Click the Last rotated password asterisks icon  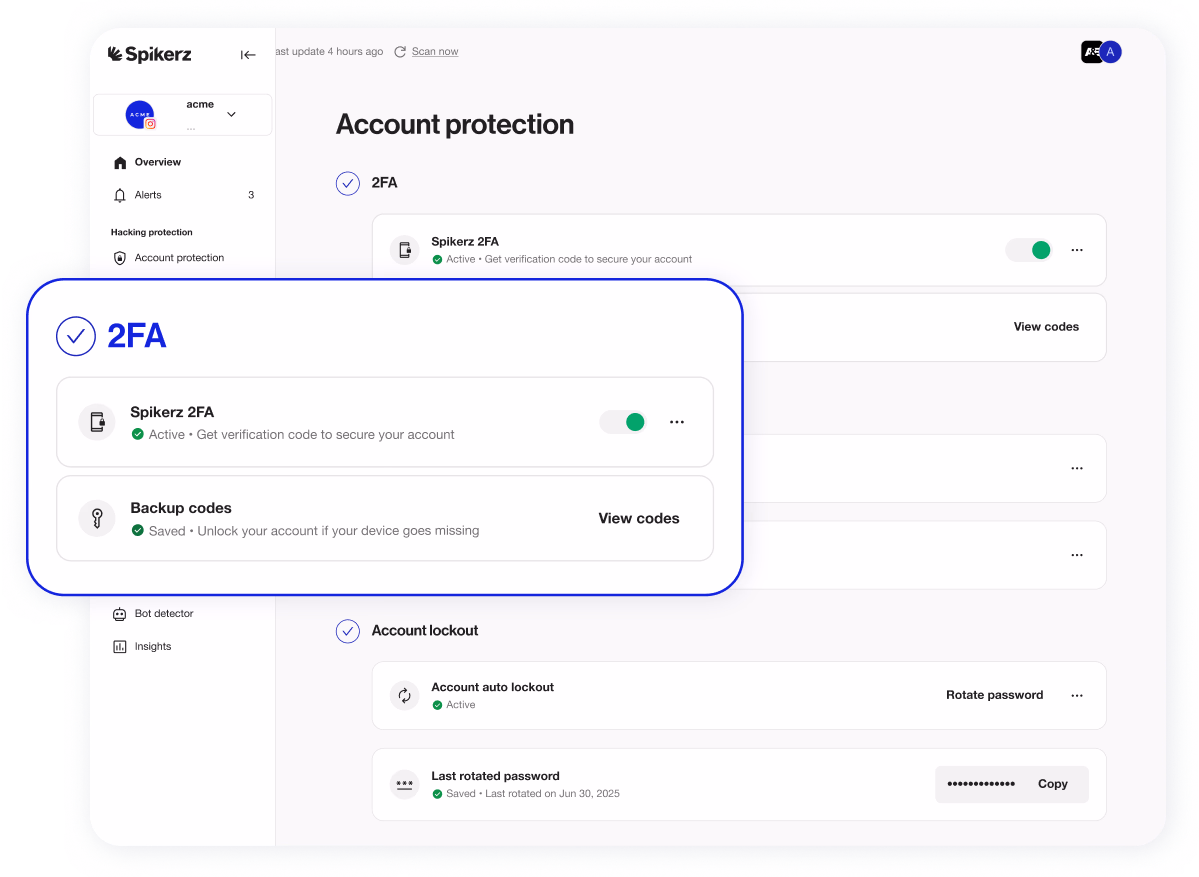(405, 784)
